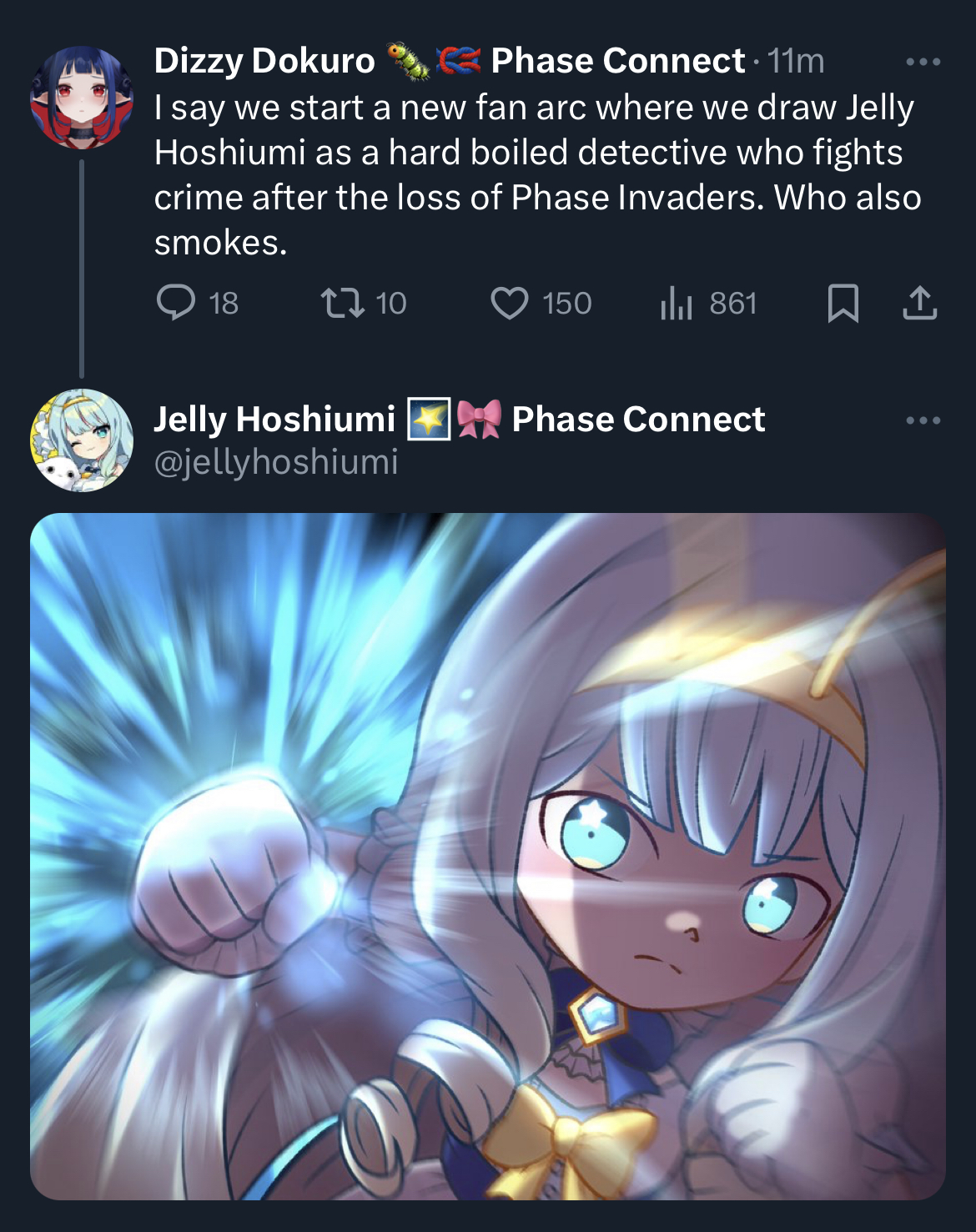The height and width of the screenshot is (1232, 976).
Task: Open replies via the comment bubble icon
Action: click(176, 303)
